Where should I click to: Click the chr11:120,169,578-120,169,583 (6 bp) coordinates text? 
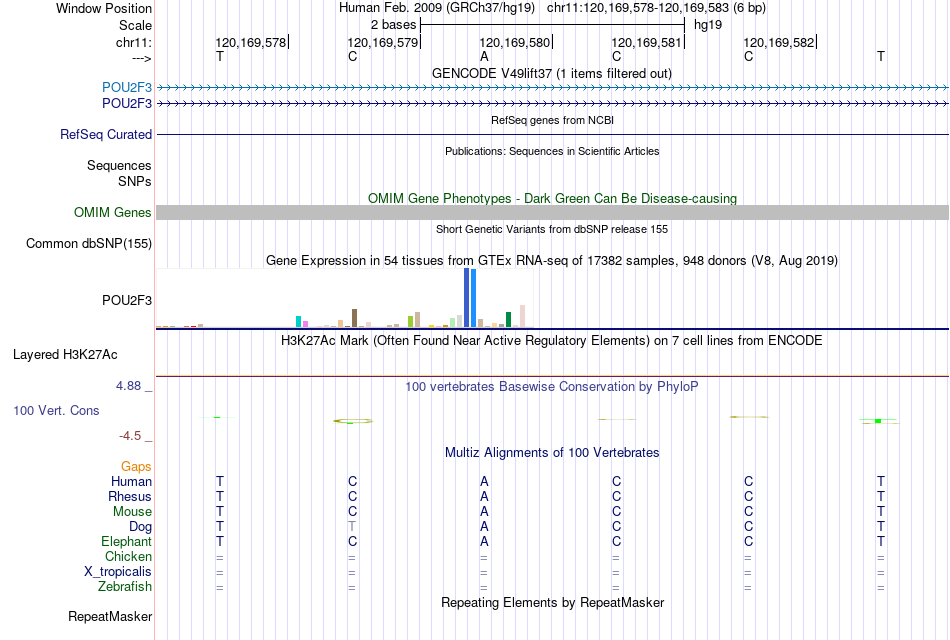pos(656,8)
